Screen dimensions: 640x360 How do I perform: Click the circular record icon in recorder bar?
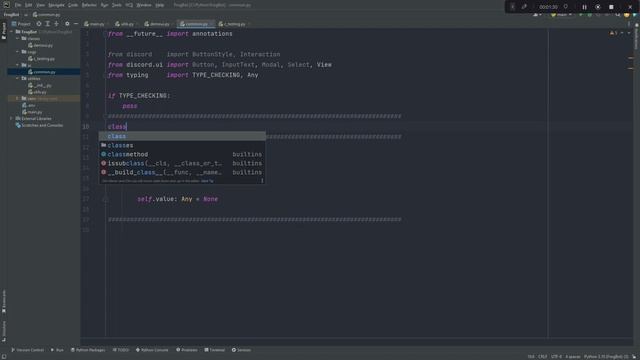point(598,7)
